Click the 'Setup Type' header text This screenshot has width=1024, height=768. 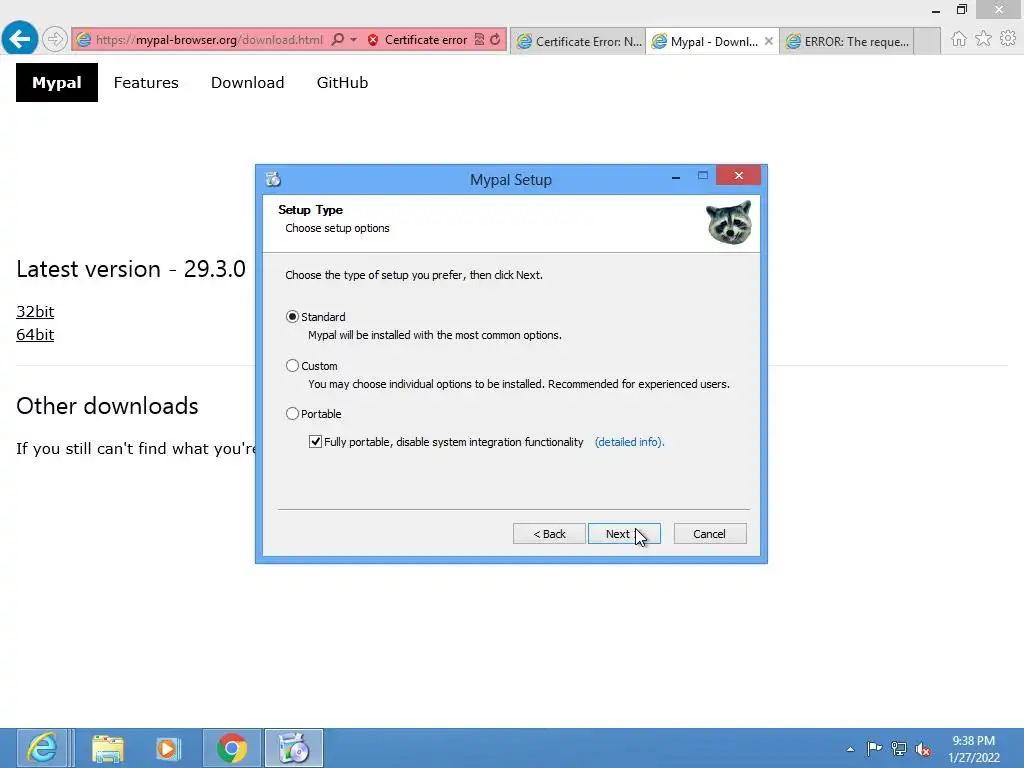point(310,210)
